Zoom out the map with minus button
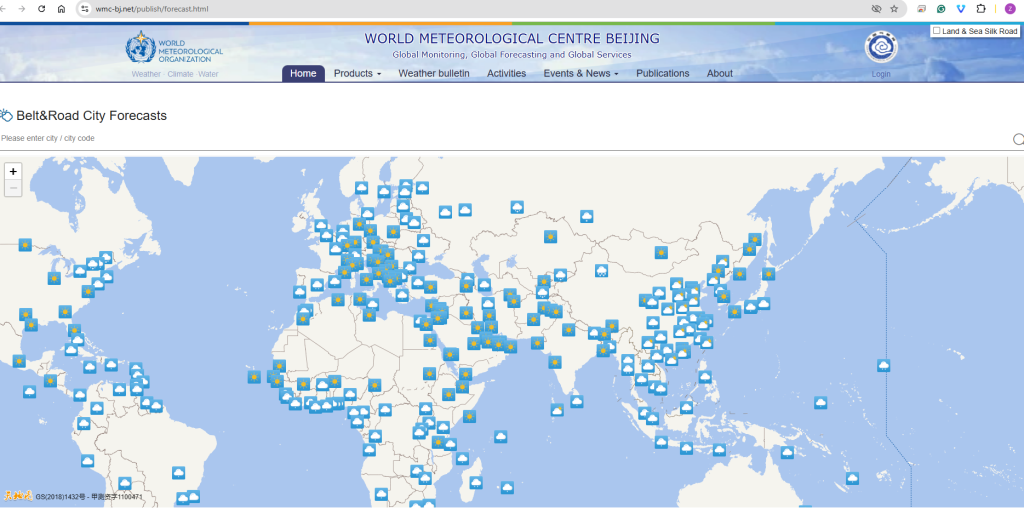 [x=13, y=188]
